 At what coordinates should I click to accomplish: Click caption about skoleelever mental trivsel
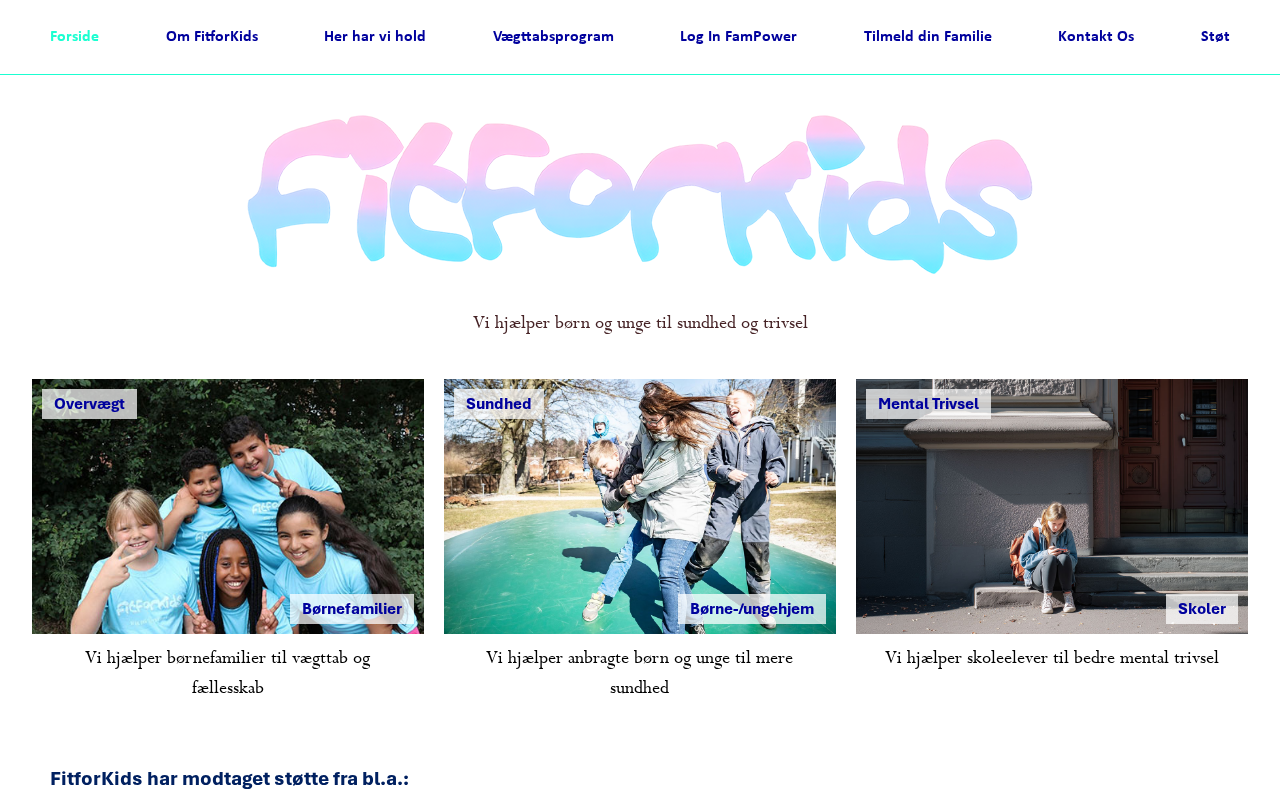tap(1052, 658)
